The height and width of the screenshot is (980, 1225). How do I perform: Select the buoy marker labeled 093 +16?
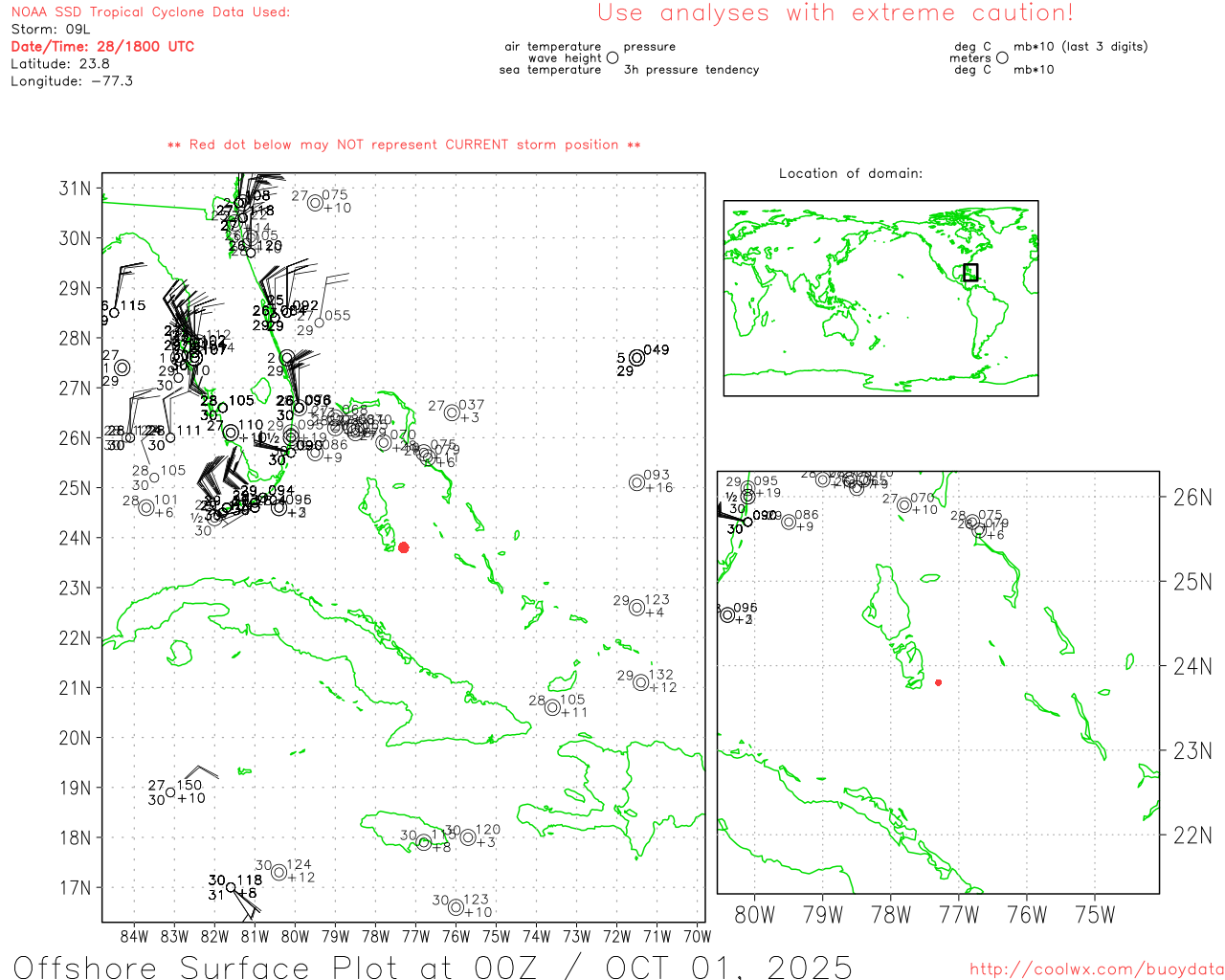pos(636,482)
